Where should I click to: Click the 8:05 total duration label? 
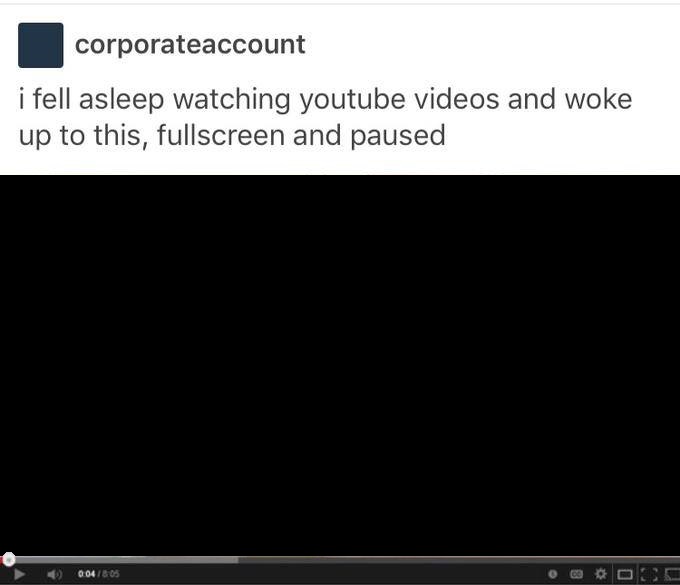[x=111, y=574]
